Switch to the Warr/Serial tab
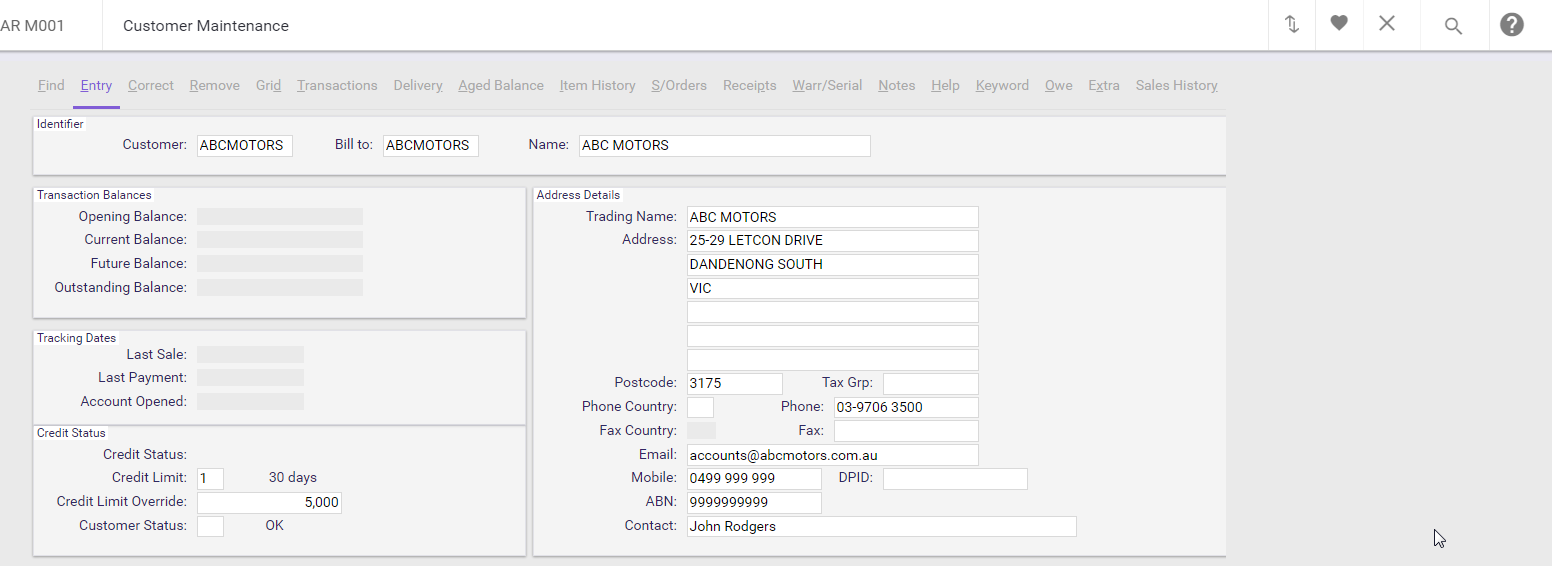 827,85
